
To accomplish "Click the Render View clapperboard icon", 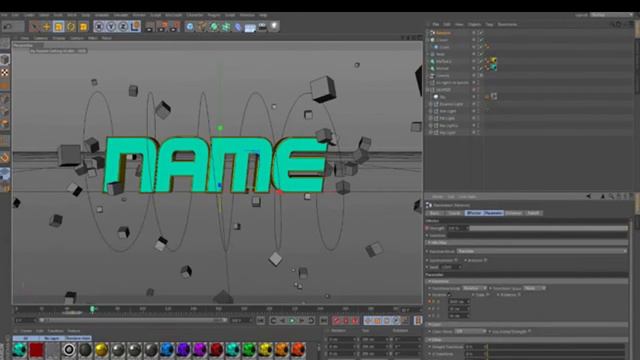I will (150, 27).
